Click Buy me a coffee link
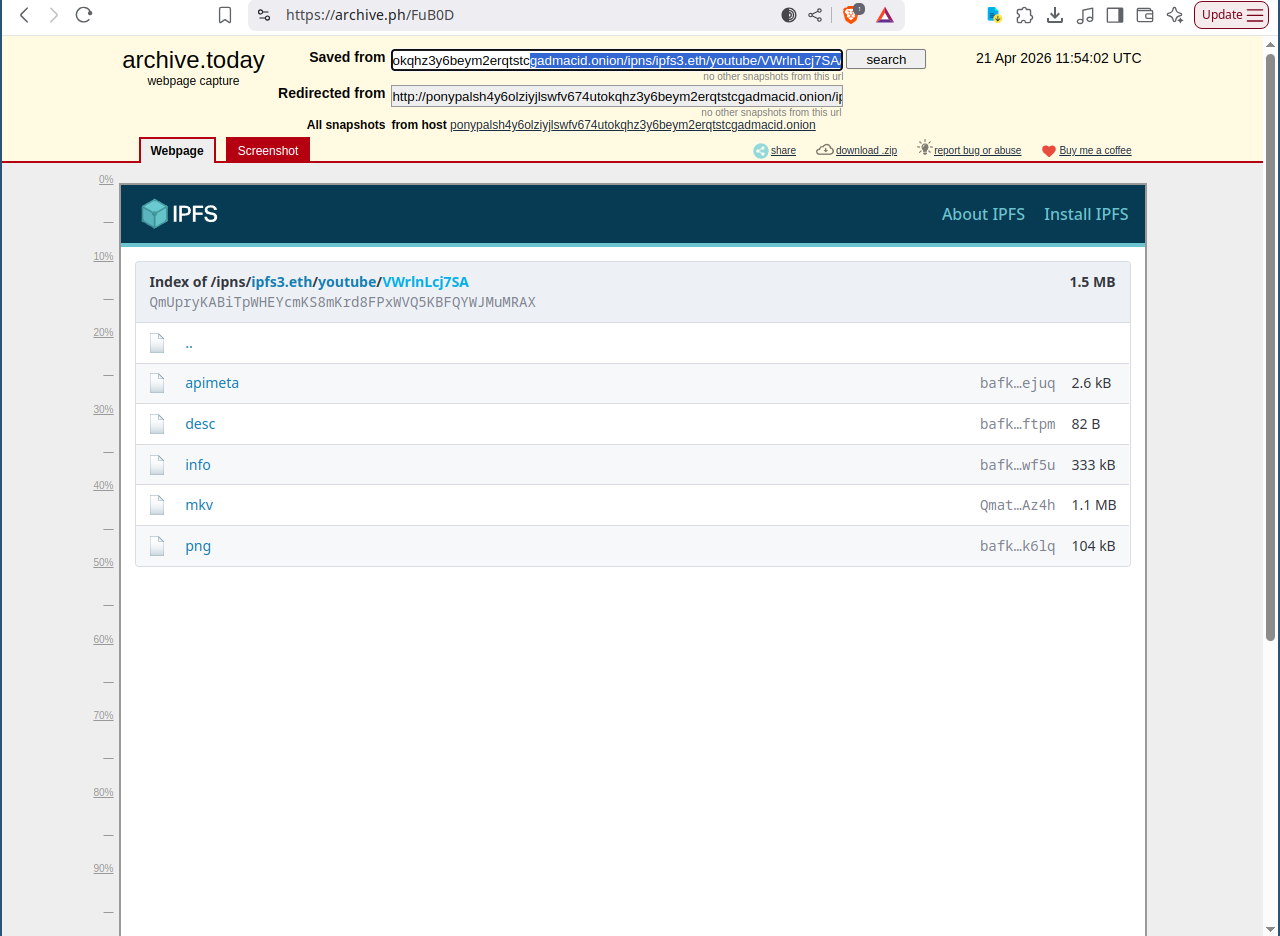 pyautogui.click(x=1095, y=151)
